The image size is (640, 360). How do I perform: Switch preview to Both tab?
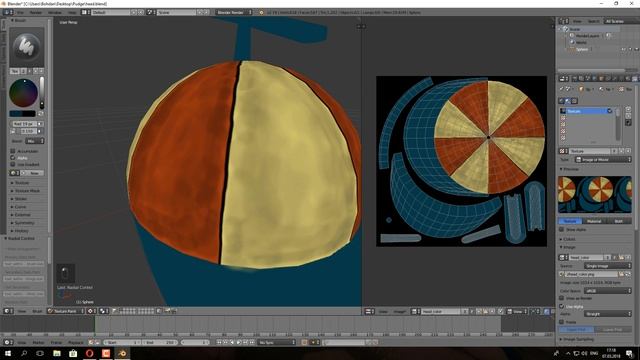(619, 221)
